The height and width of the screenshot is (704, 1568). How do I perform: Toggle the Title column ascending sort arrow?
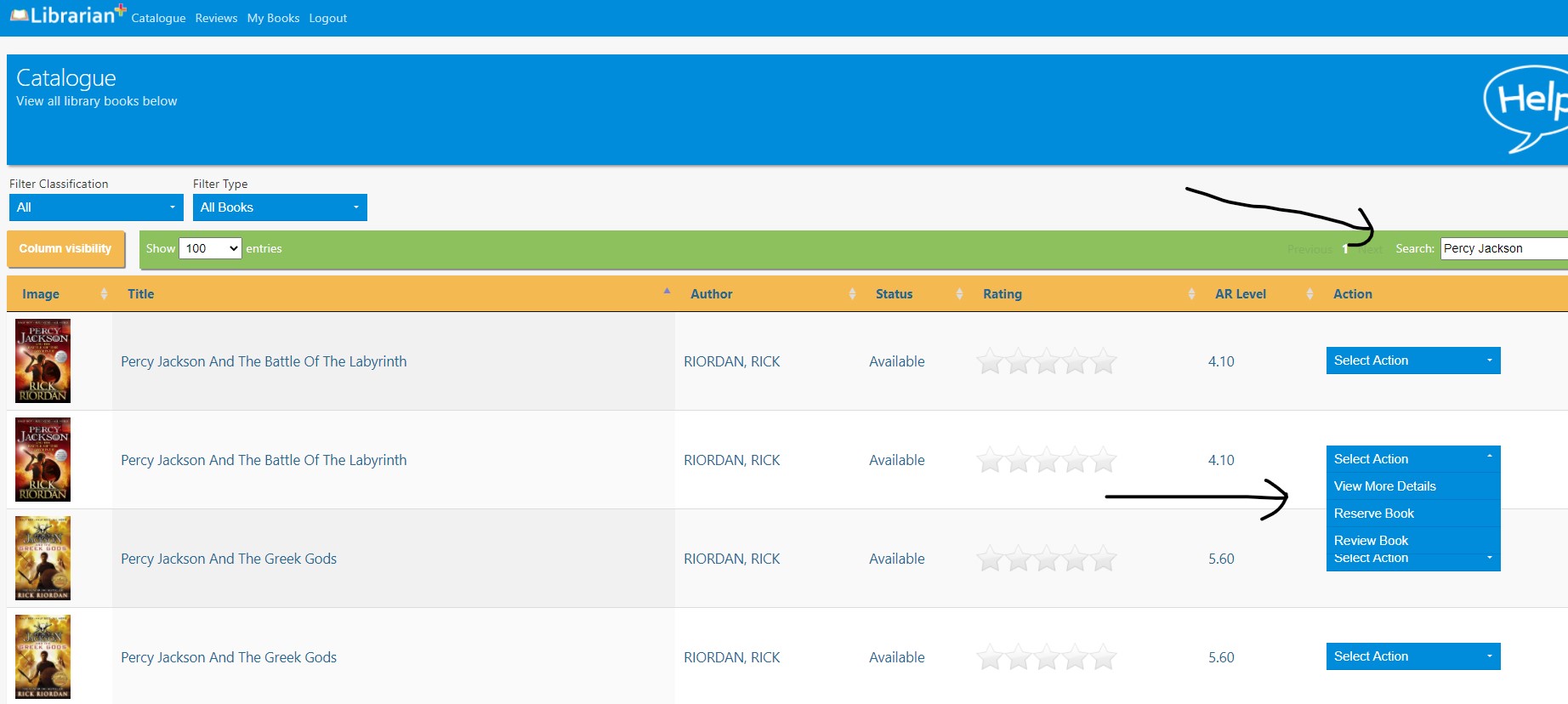[x=667, y=291]
